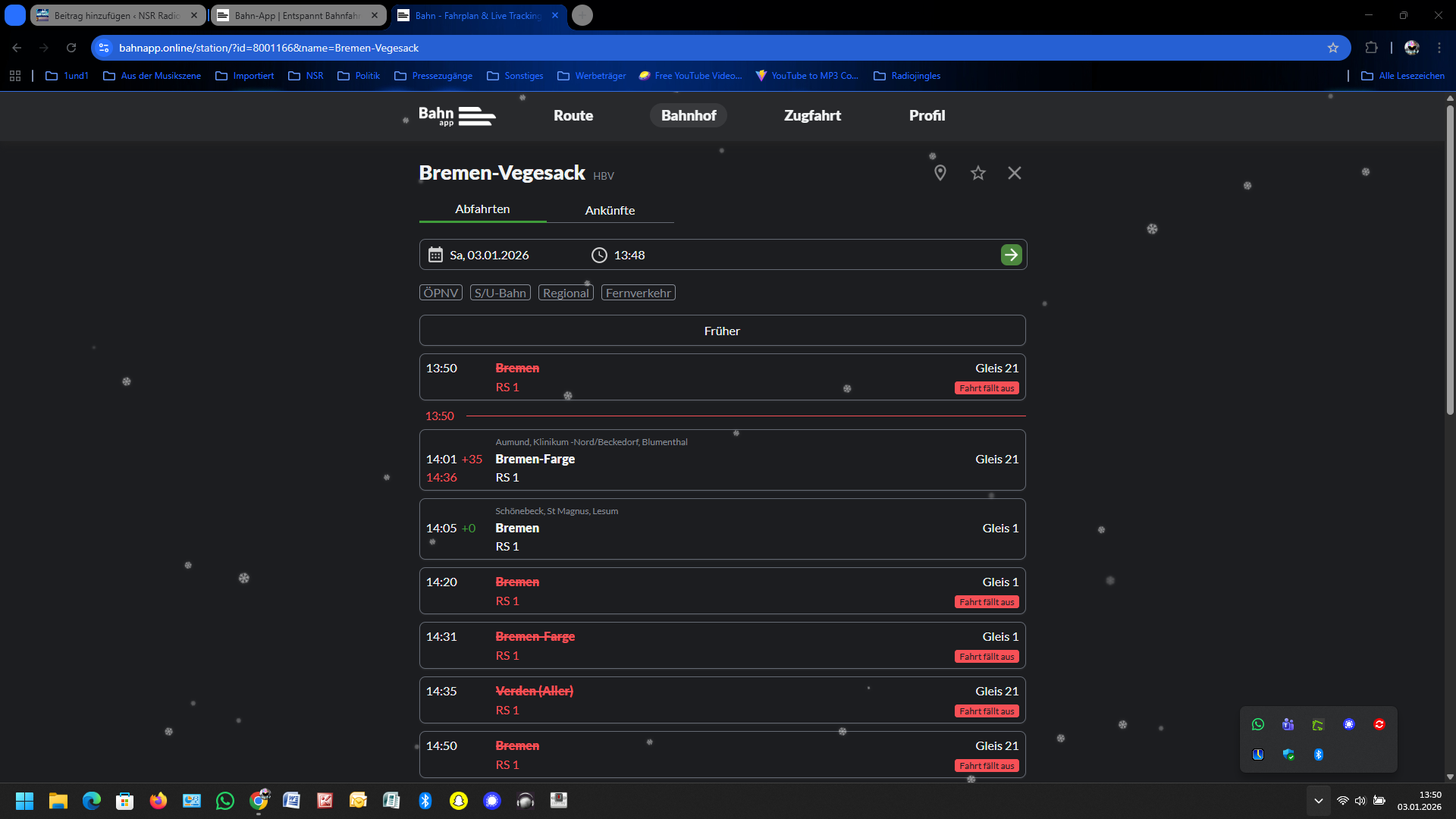Toggle the ÖPNV filter
The image size is (1456, 819).
pyautogui.click(x=441, y=293)
